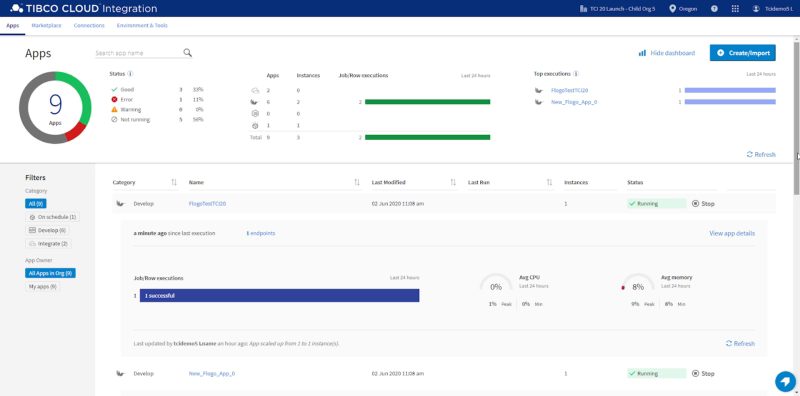This screenshot has width=800, height=396.
Task: Sort table by Name column arrows
Action: [357, 182]
